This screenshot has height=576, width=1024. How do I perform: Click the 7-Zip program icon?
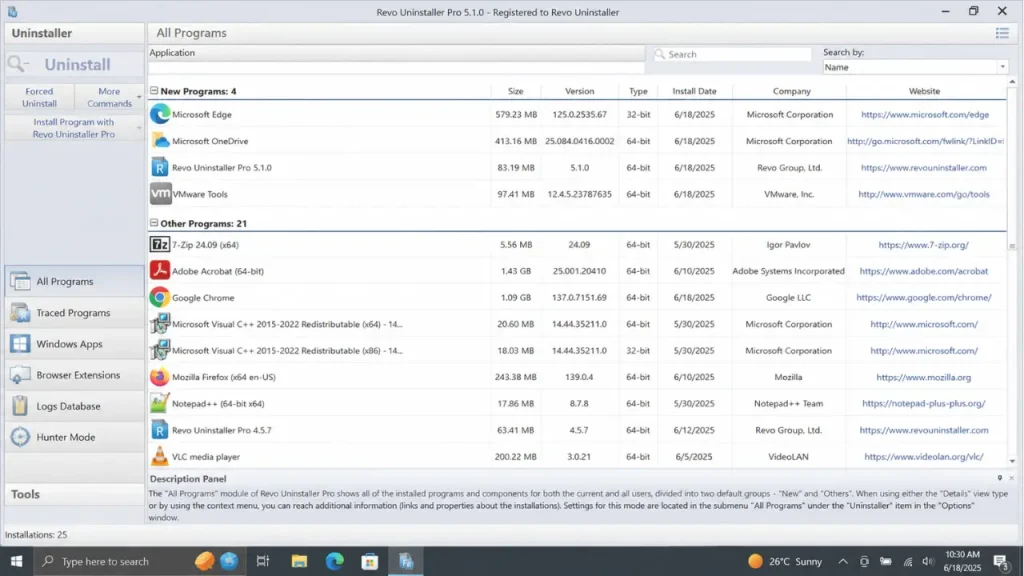click(x=159, y=245)
